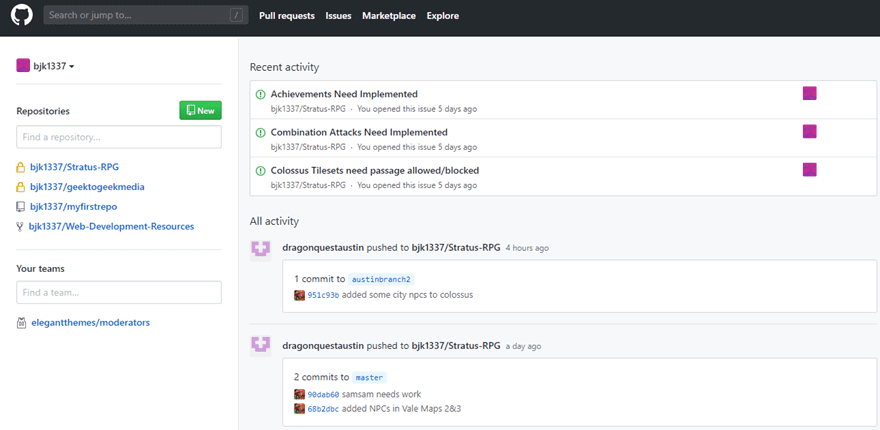Click the Recent activity heading

click(285, 67)
